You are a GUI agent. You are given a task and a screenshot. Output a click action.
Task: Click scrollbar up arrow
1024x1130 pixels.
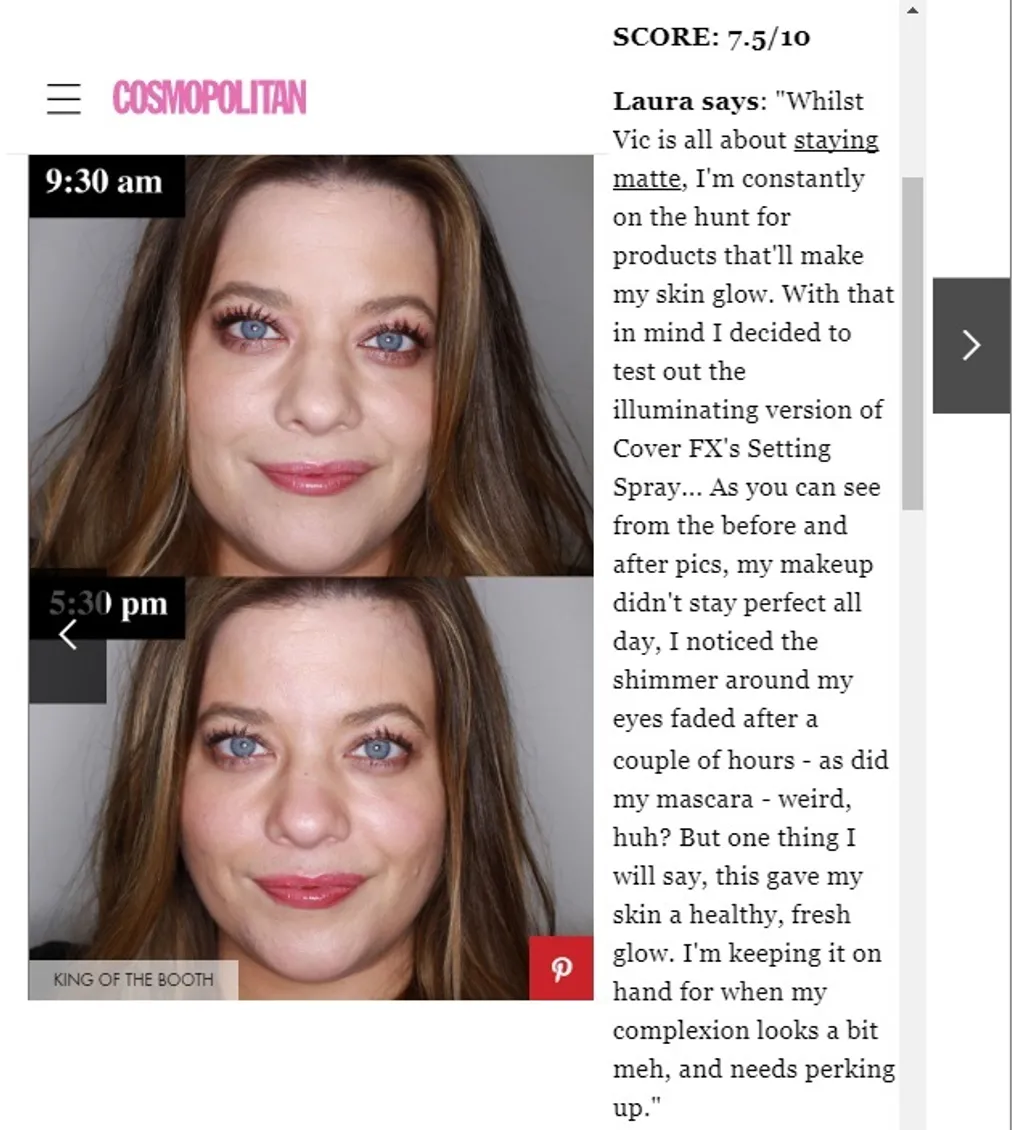point(912,10)
